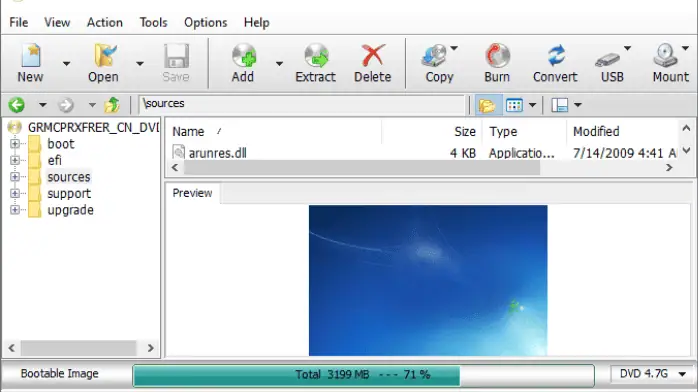Viewport: 698px width, 392px height.
Task: Open the Options menu
Action: coord(206,23)
